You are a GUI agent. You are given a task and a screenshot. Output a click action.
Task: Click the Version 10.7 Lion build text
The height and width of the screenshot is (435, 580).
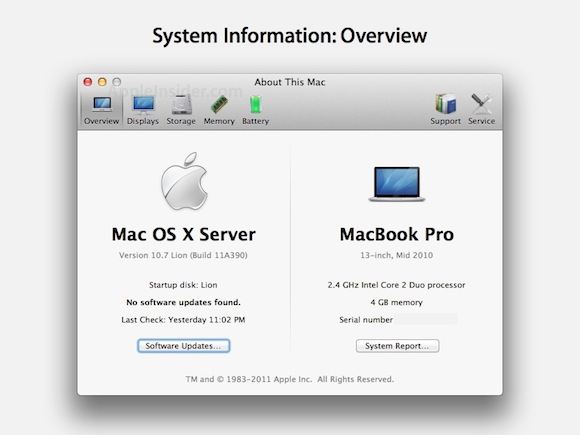point(183,255)
